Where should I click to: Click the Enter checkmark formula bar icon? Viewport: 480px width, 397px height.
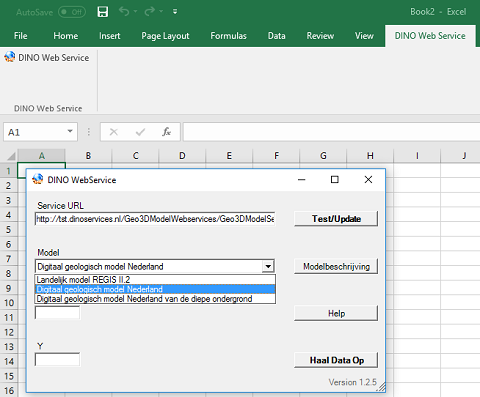point(140,132)
